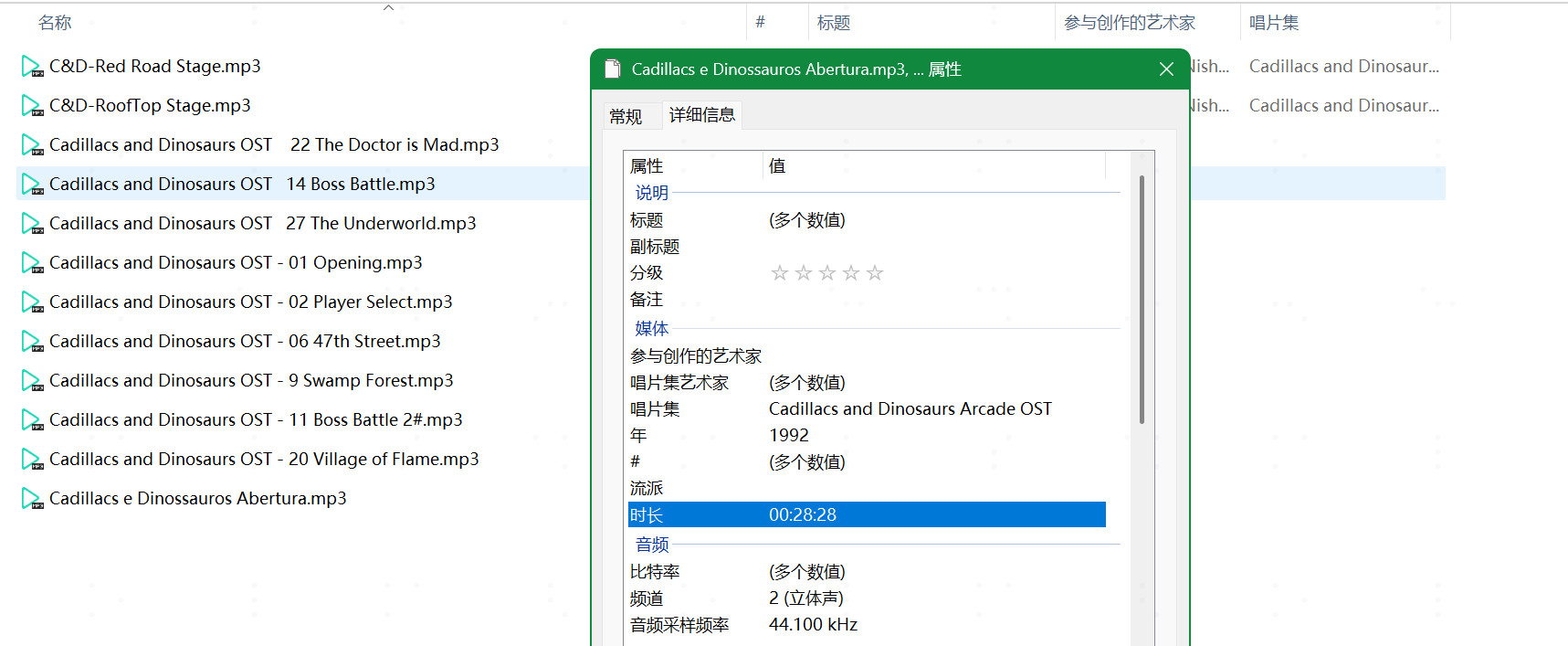Click the icon for 14 Boss Battle.mp3
Viewport: 1568px width, 646px height.
(x=32, y=185)
